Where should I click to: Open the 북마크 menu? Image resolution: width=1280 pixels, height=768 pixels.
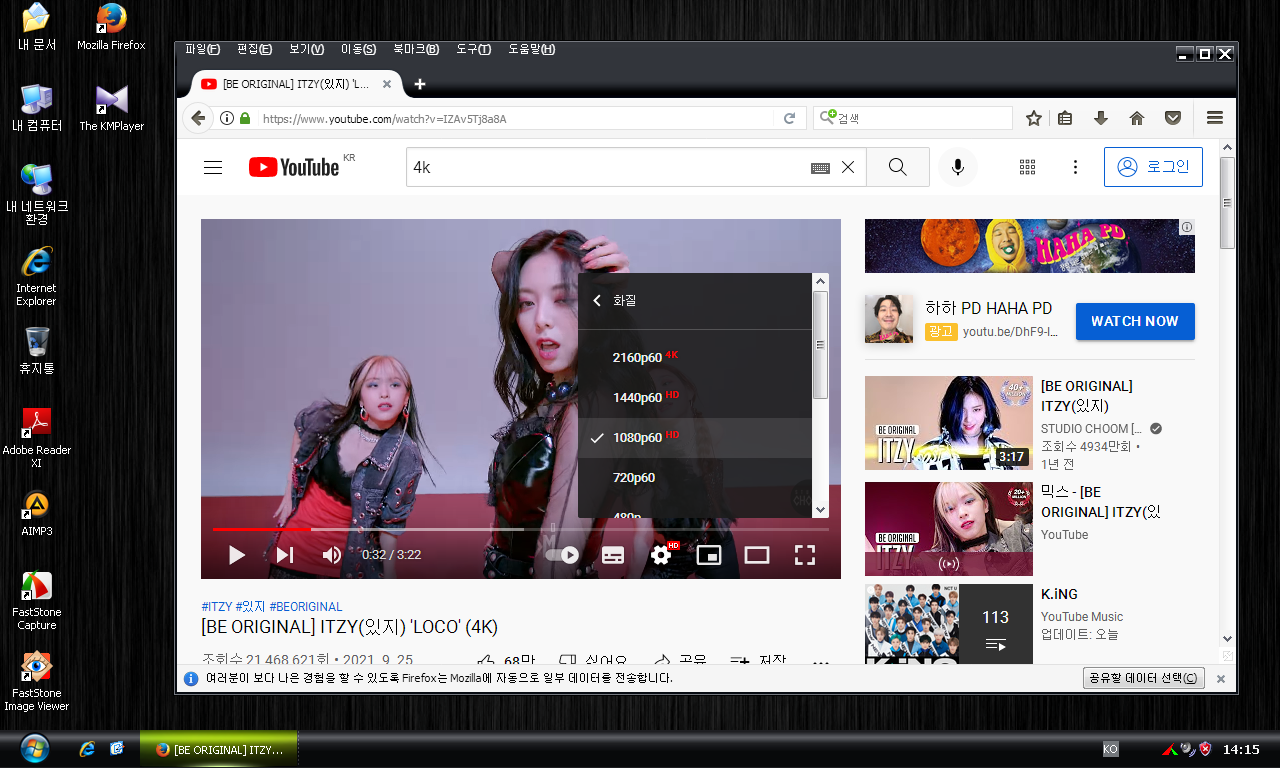(416, 49)
